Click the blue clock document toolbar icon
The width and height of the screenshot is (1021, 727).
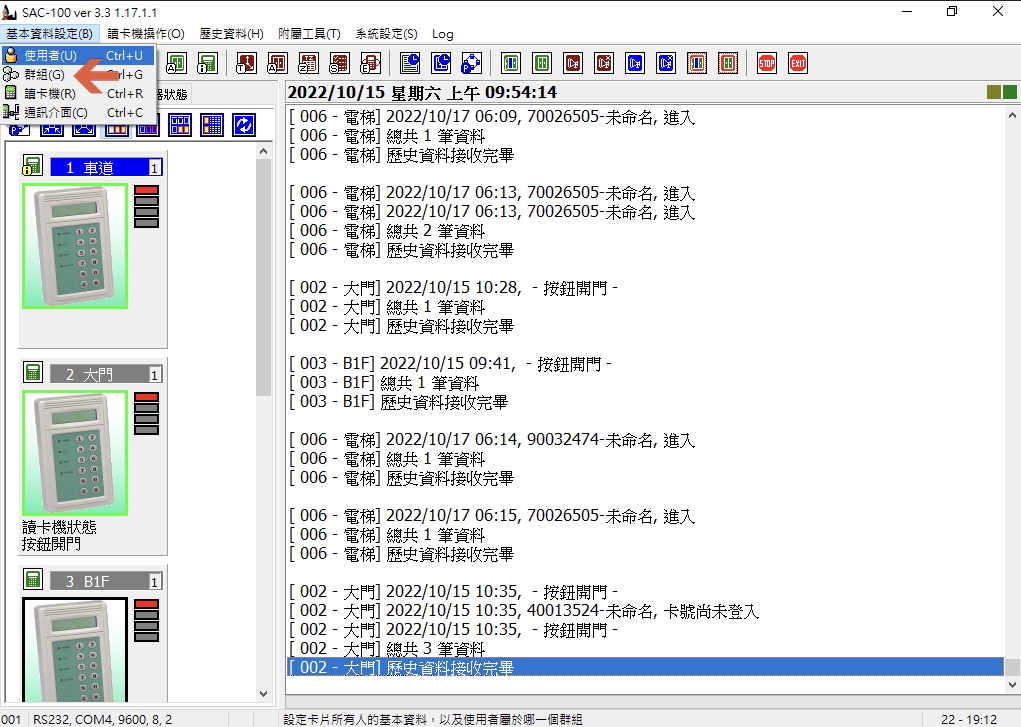(x=410, y=63)
